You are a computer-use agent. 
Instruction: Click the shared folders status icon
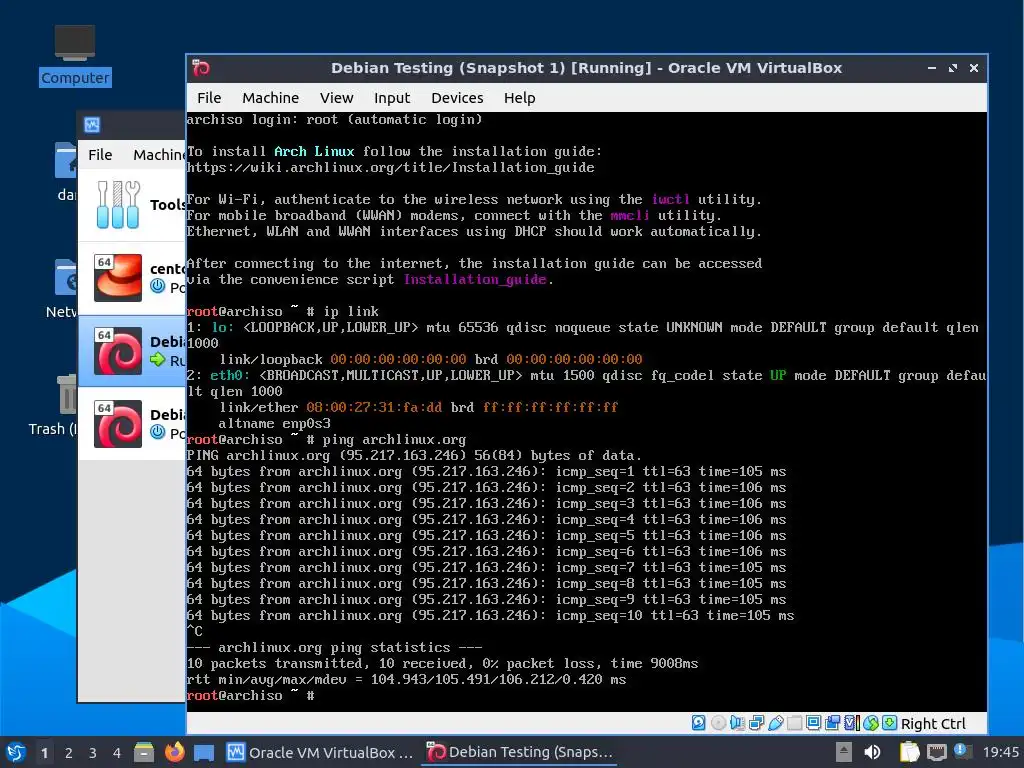click(x=794, y=723)
